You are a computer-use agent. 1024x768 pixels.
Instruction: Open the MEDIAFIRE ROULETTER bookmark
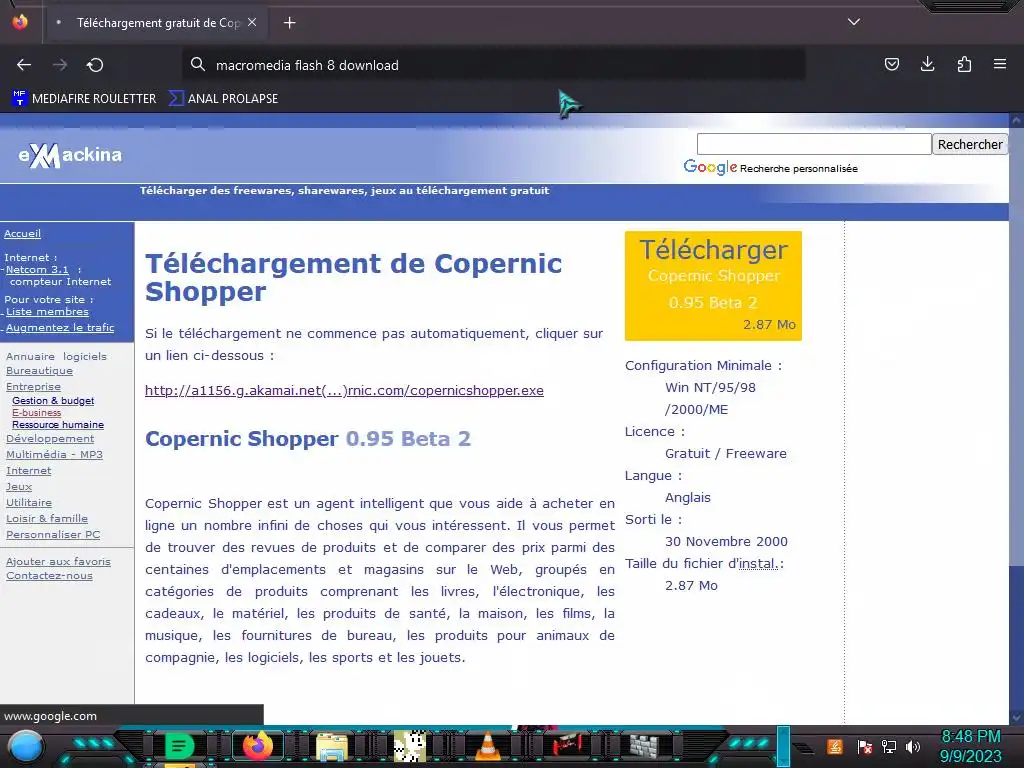click(x=84, y=99)
